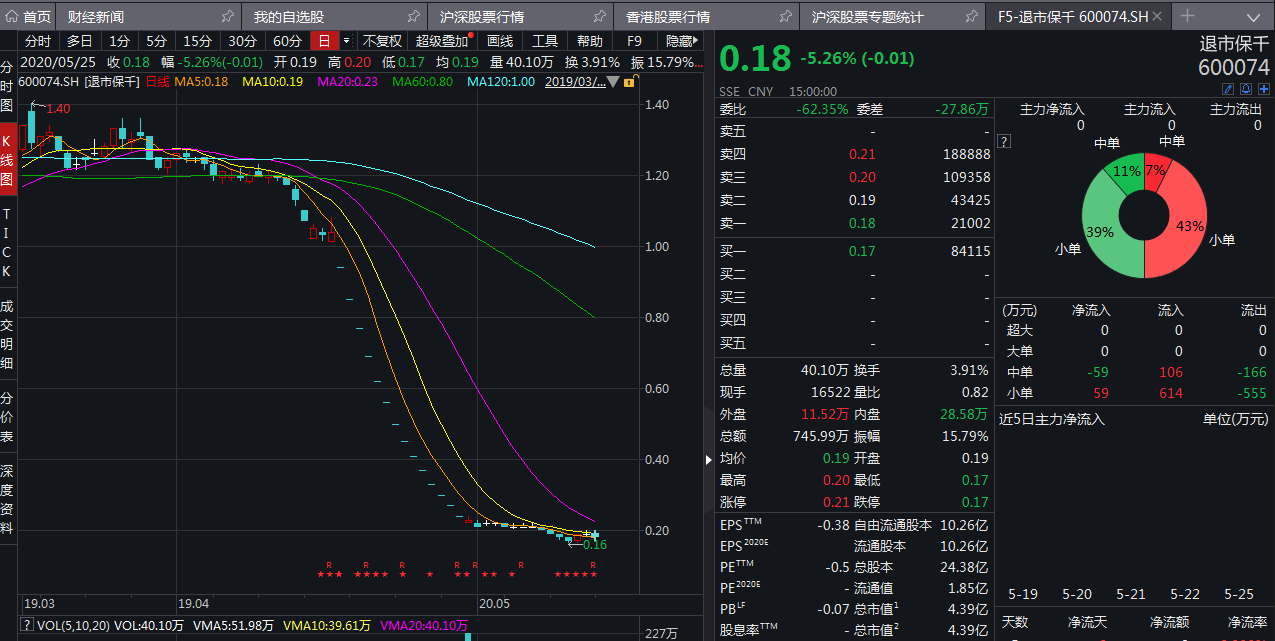Viewport: 1275px width, 641px height.
Task: Switch to the 香港股票行情 tab
Action: point(668,17)
